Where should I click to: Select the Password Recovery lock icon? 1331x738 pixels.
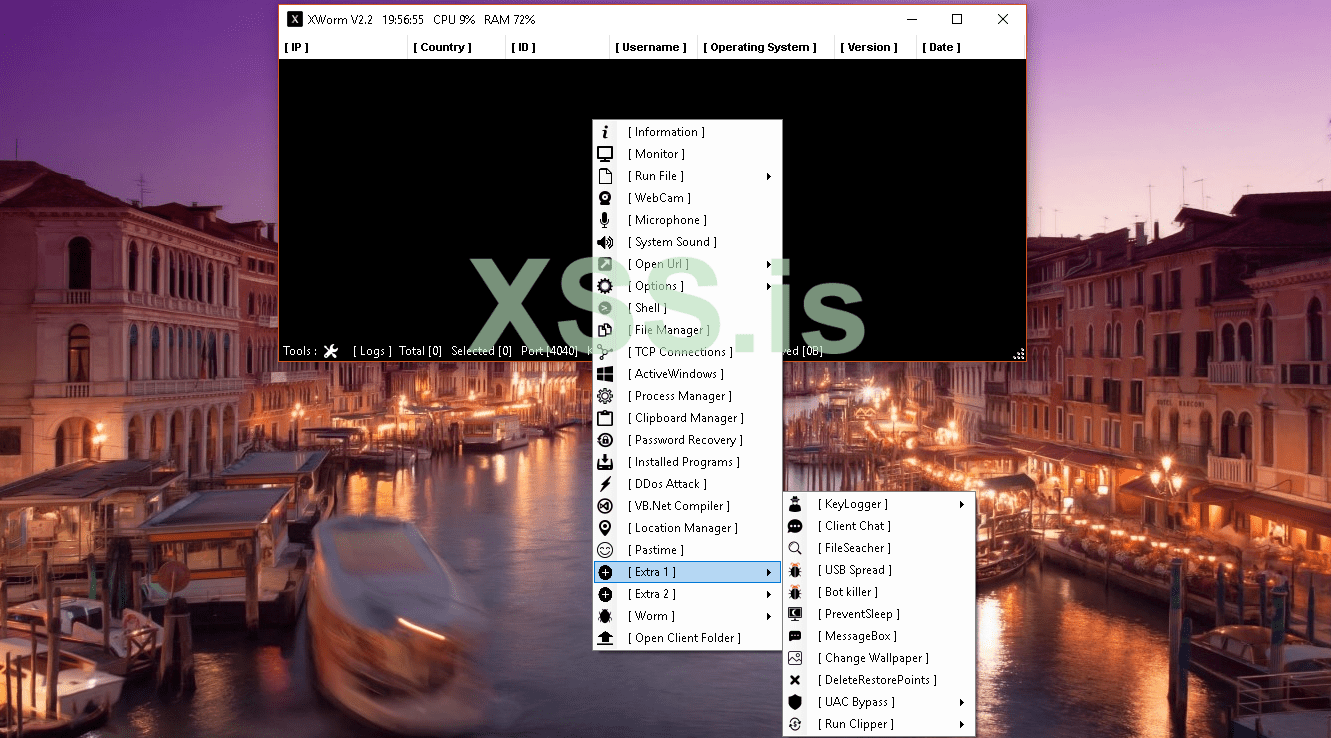(605, 440)
